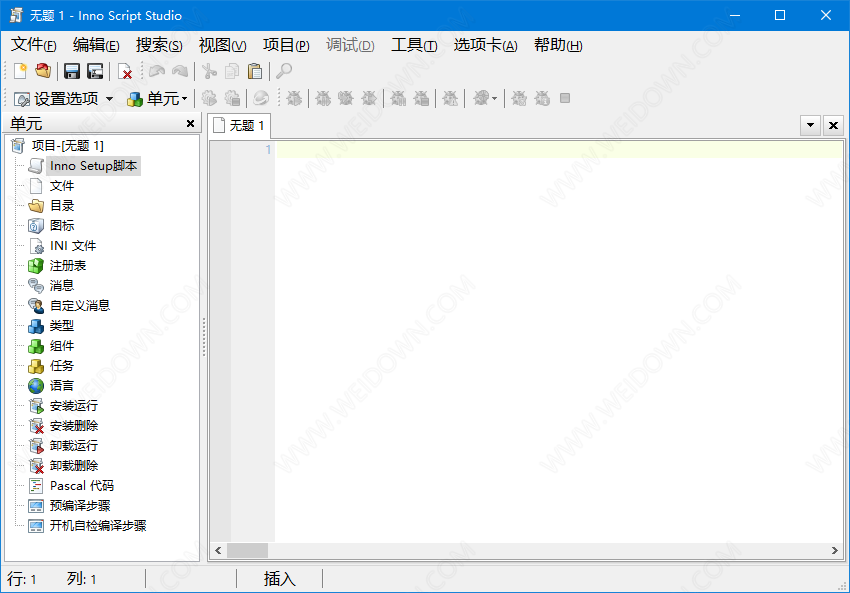Select the 图标 item in the tree
This screenshot has width=850, height=593.
point(62,225)
